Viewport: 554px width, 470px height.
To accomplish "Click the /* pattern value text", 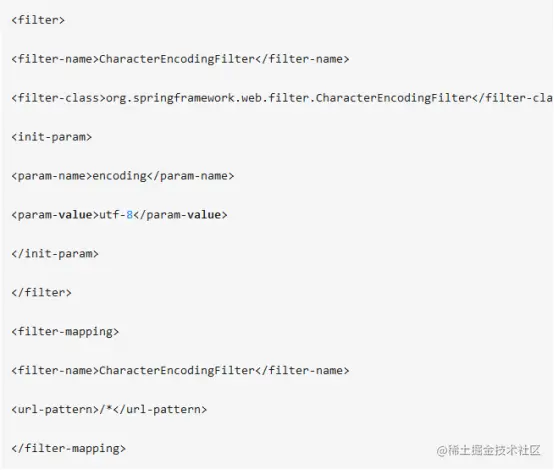I will point(106,409).
